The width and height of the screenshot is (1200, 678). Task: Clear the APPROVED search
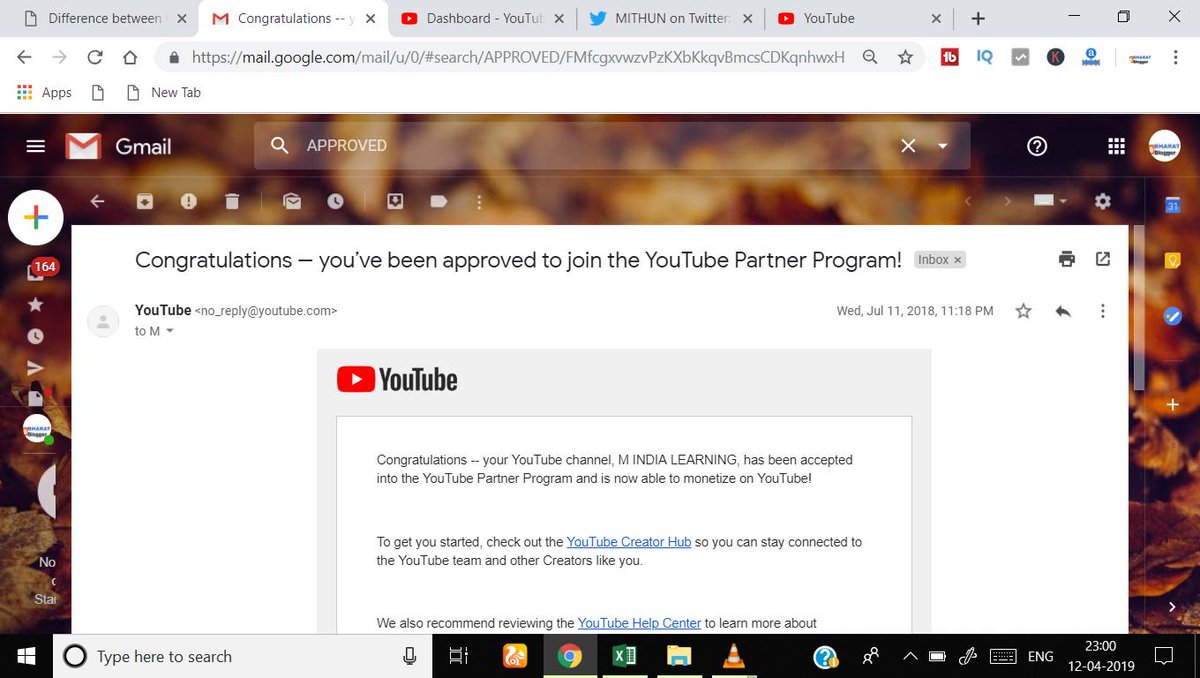tap(908, 146)
